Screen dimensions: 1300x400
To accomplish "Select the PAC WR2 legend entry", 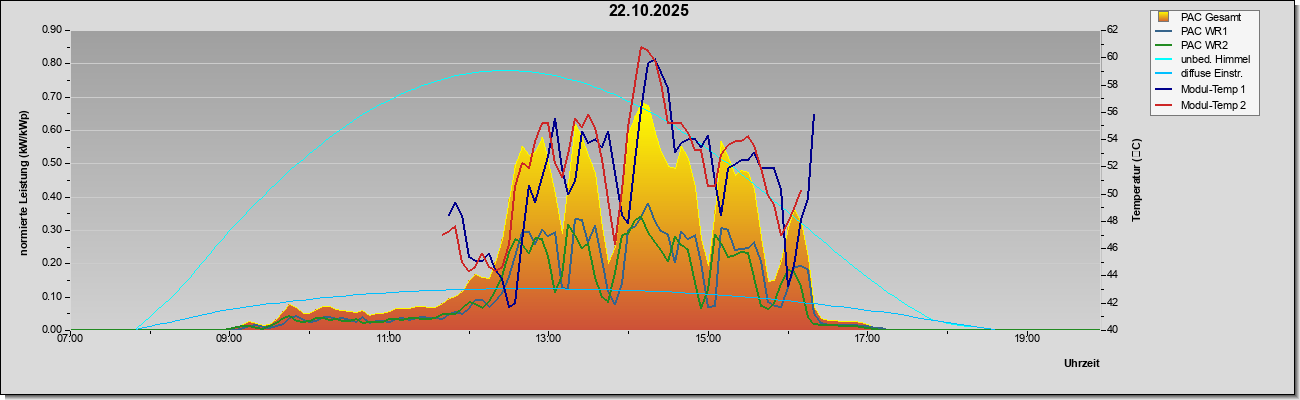I will [1205, 45].
